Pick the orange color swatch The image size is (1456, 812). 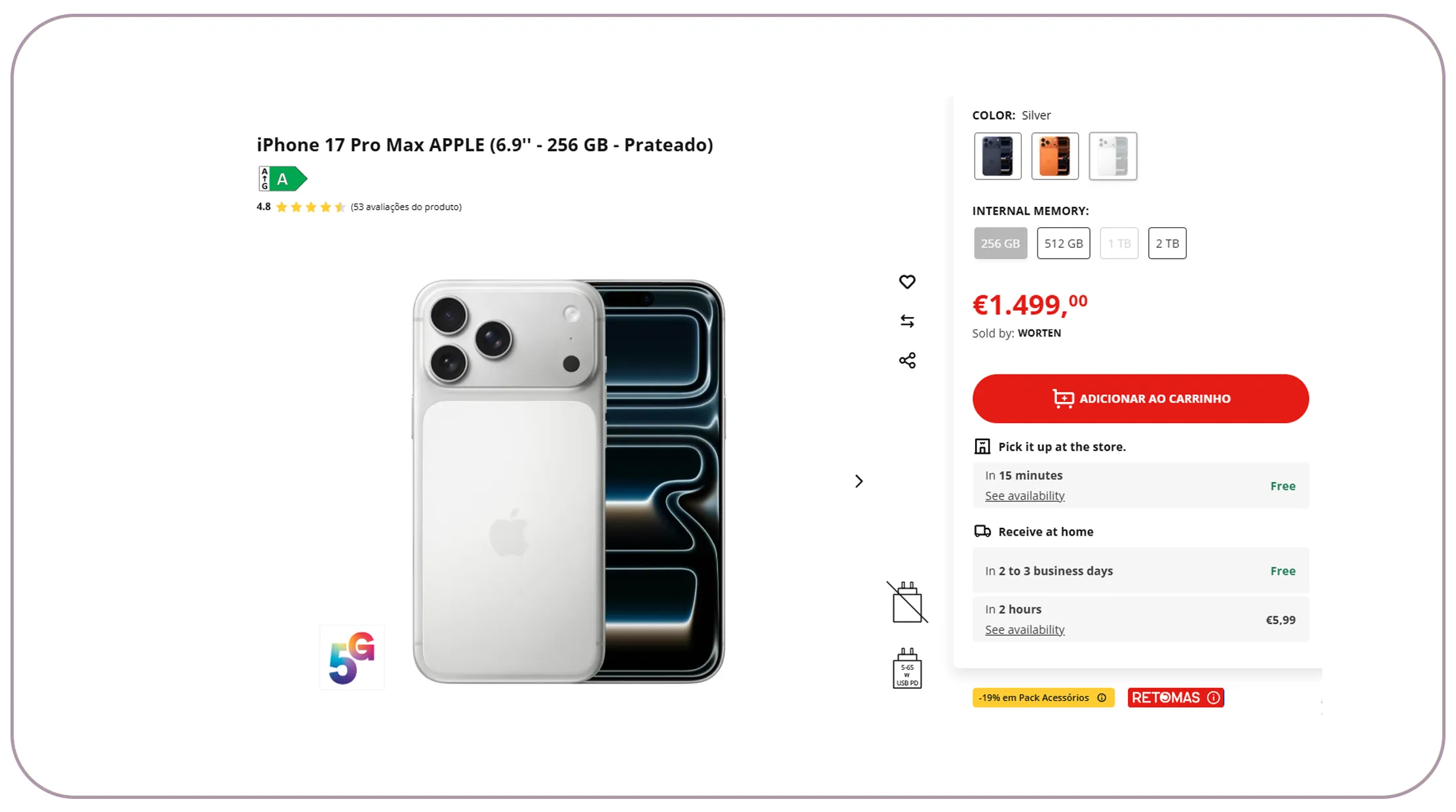[1055, 156]
